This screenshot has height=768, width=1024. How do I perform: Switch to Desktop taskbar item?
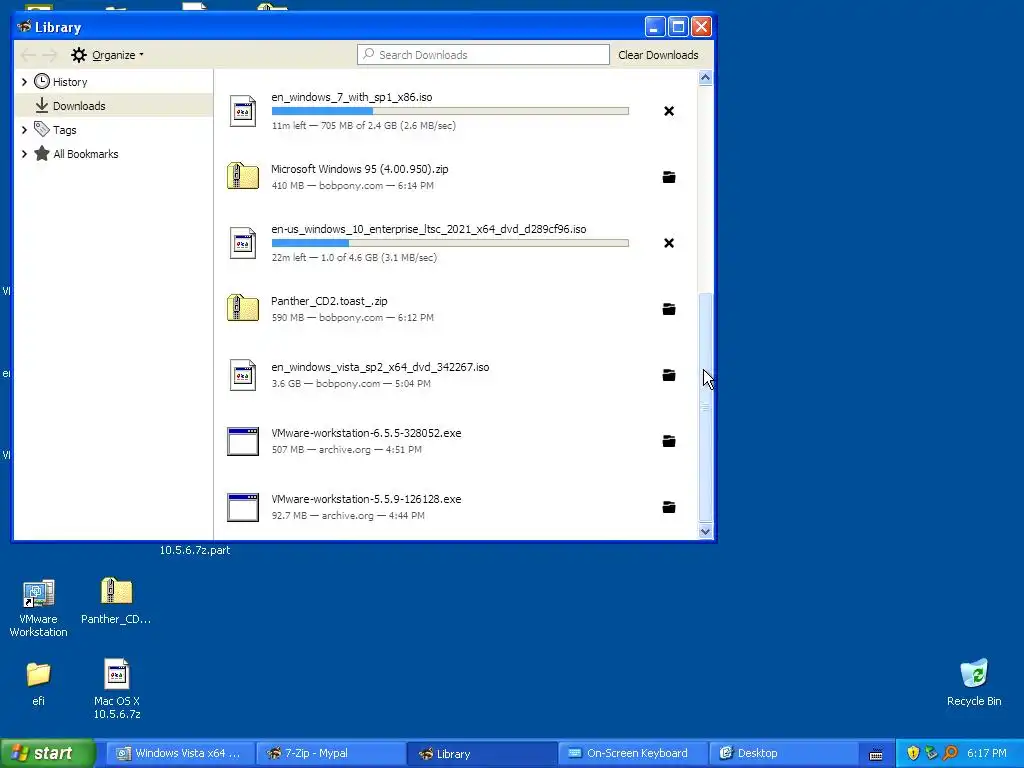782,753
